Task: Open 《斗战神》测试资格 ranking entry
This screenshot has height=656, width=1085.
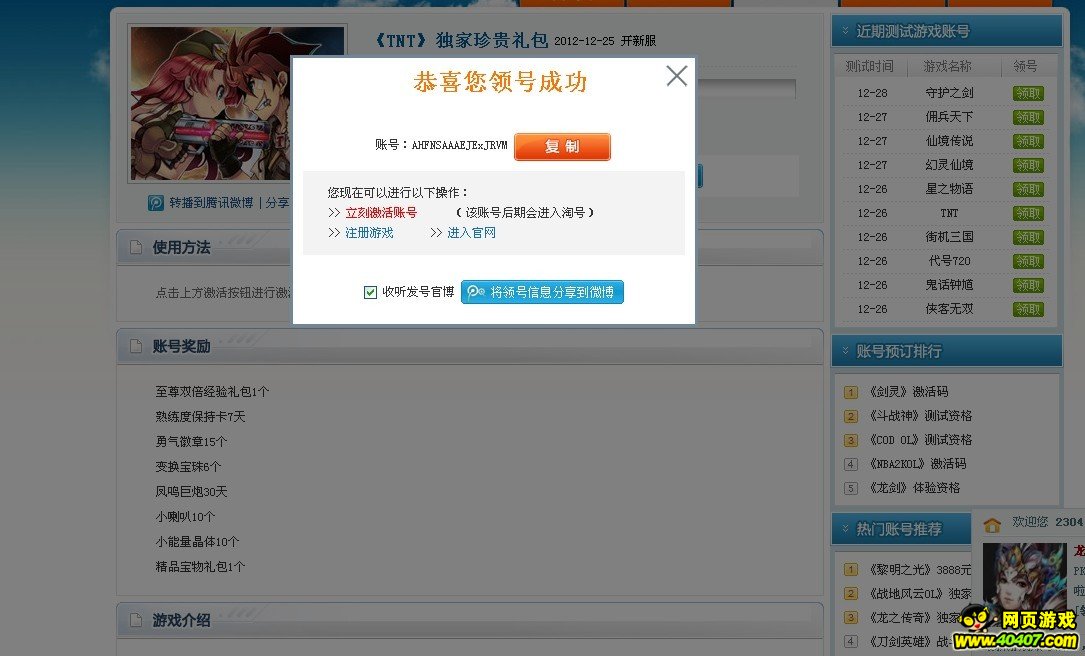Action: [921, 416]
